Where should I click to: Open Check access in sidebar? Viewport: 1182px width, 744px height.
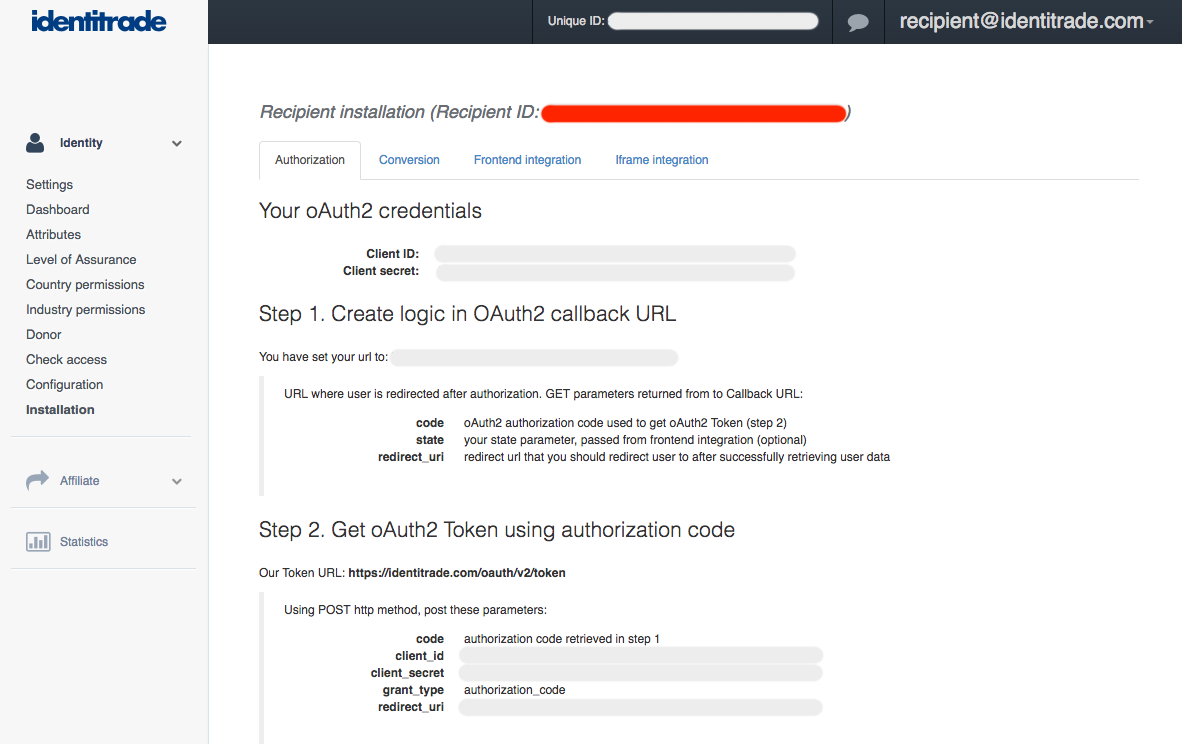[x=66, y=360]
